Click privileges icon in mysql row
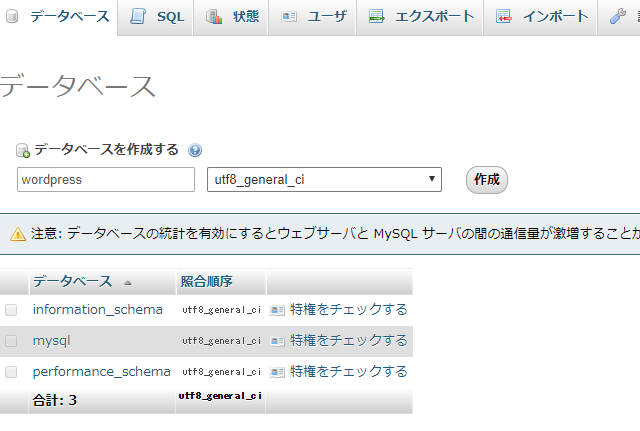 277,341
